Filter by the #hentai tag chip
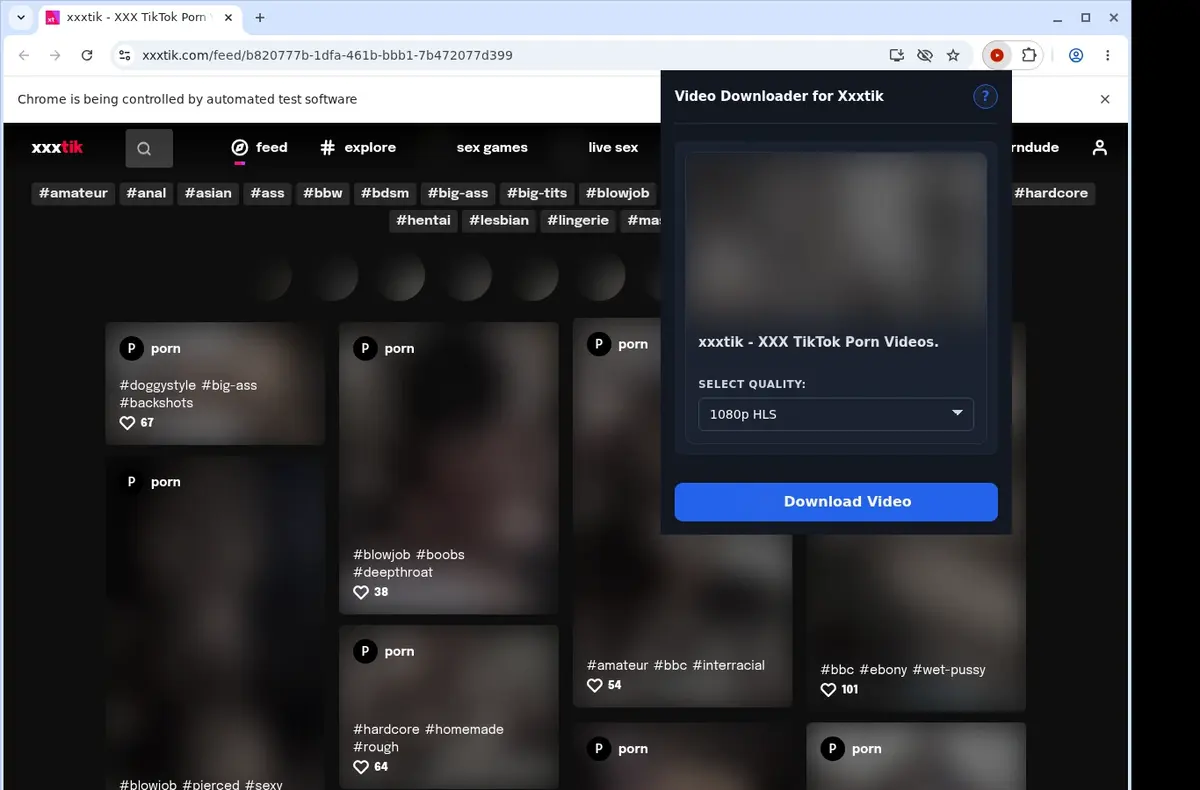The image size is (1200, 790). tap(423, 220)
